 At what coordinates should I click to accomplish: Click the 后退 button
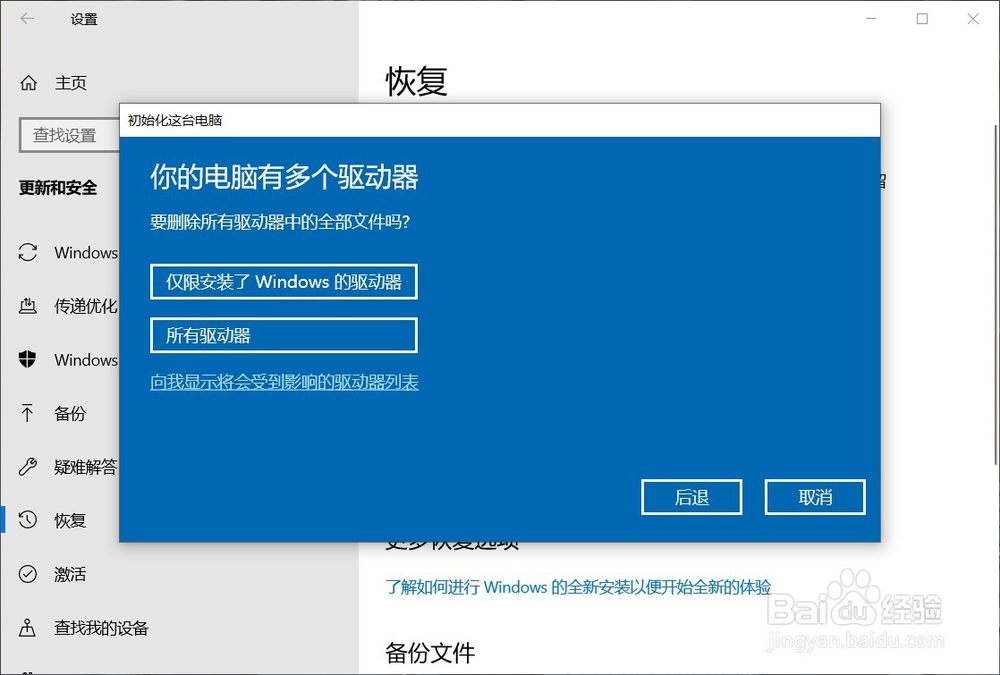[691, 496]
